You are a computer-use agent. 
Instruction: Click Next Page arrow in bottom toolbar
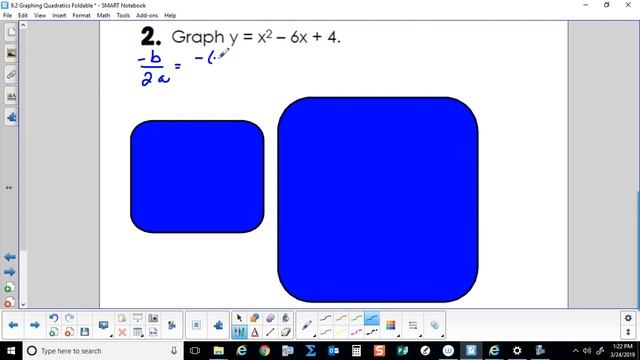coord(35,325)
